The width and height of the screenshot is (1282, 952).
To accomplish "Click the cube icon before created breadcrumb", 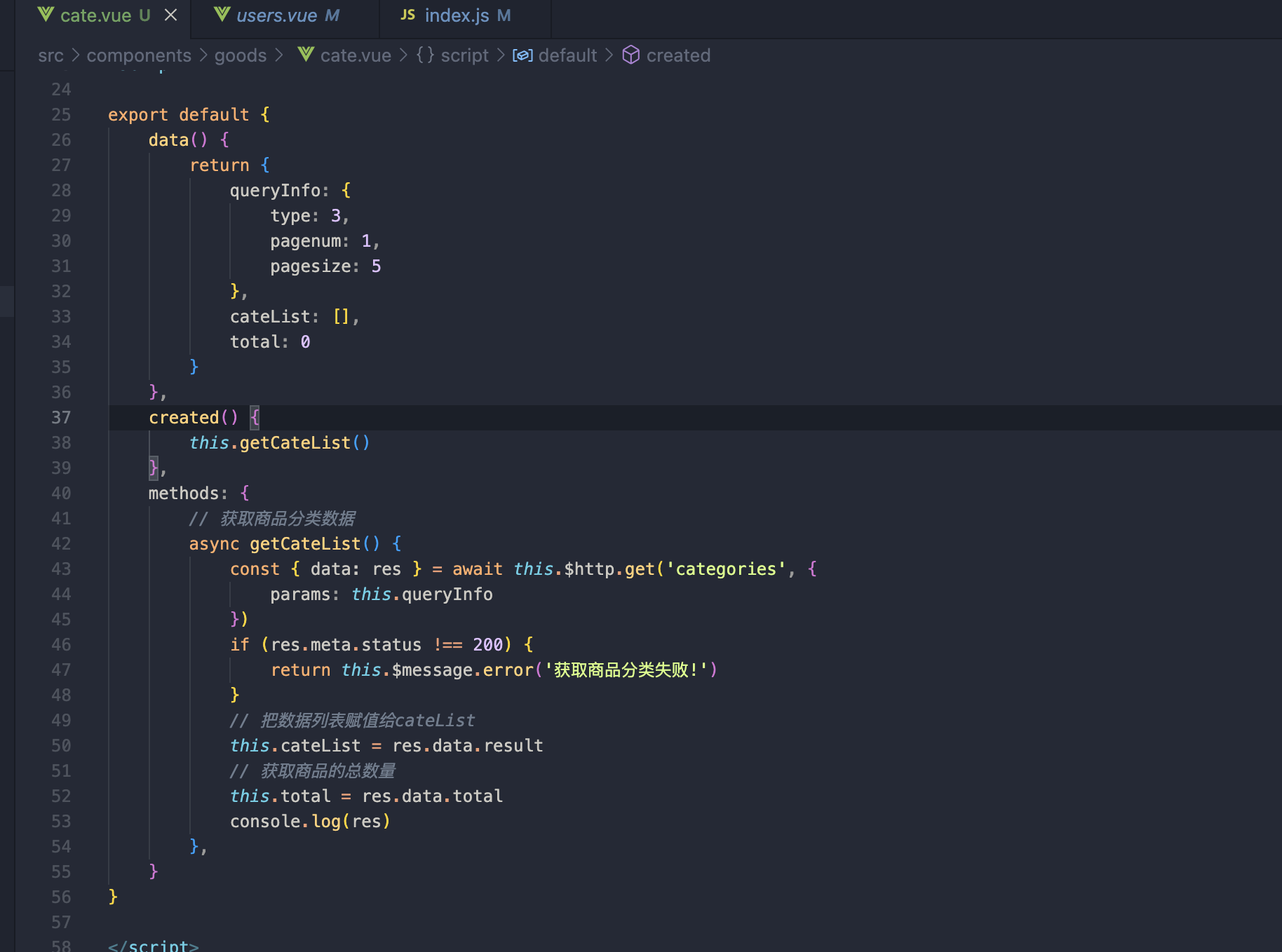I will coord(630,55).
